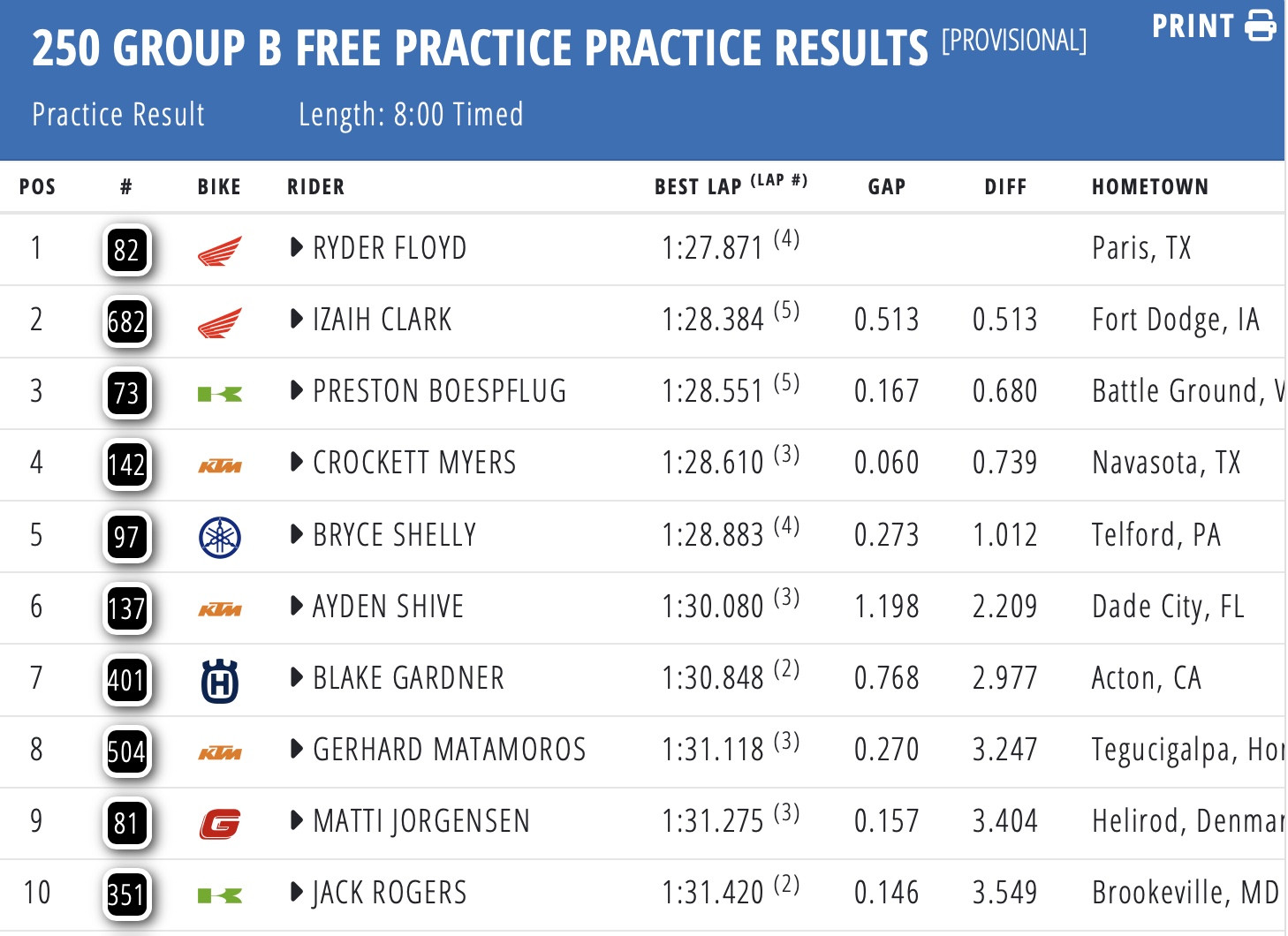Open rider Preston Boespflug's name link
The height and width of the screenshot is (936, 1288).
point(439,391)
